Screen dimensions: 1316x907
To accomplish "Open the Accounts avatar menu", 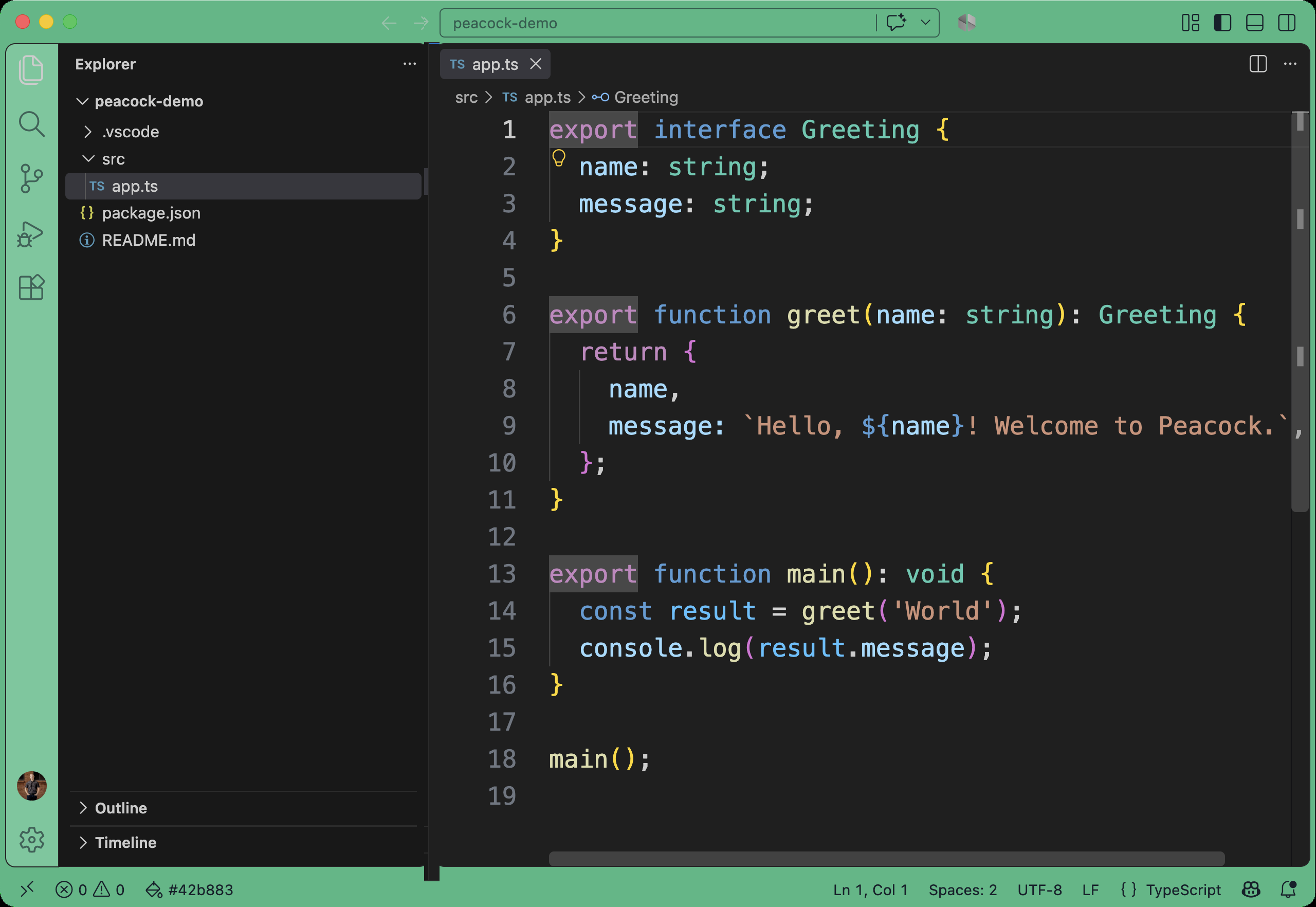I will (32, 786).
